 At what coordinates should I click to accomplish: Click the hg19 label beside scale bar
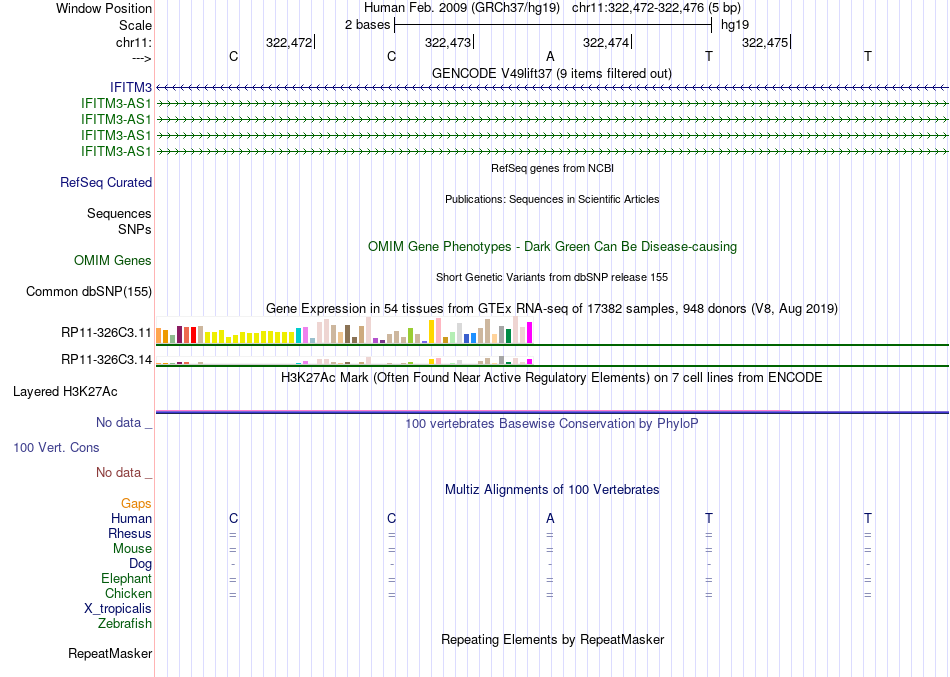point(735,25)
